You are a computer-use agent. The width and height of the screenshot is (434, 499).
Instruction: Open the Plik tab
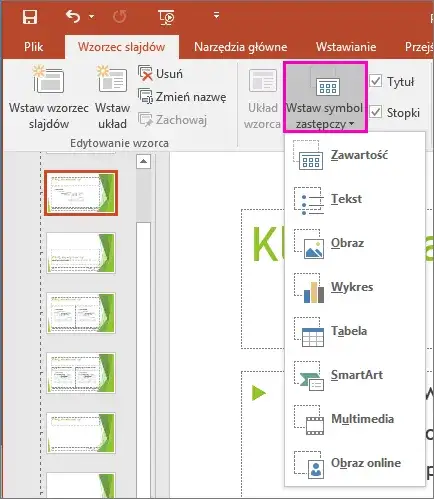(33, 47)
